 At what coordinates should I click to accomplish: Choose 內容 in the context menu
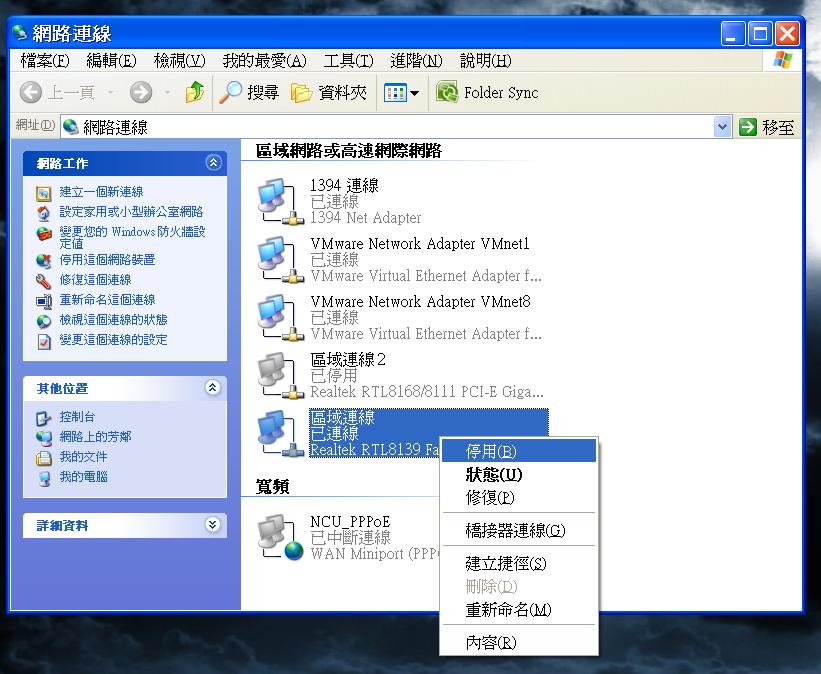click(x=491, y=642)
